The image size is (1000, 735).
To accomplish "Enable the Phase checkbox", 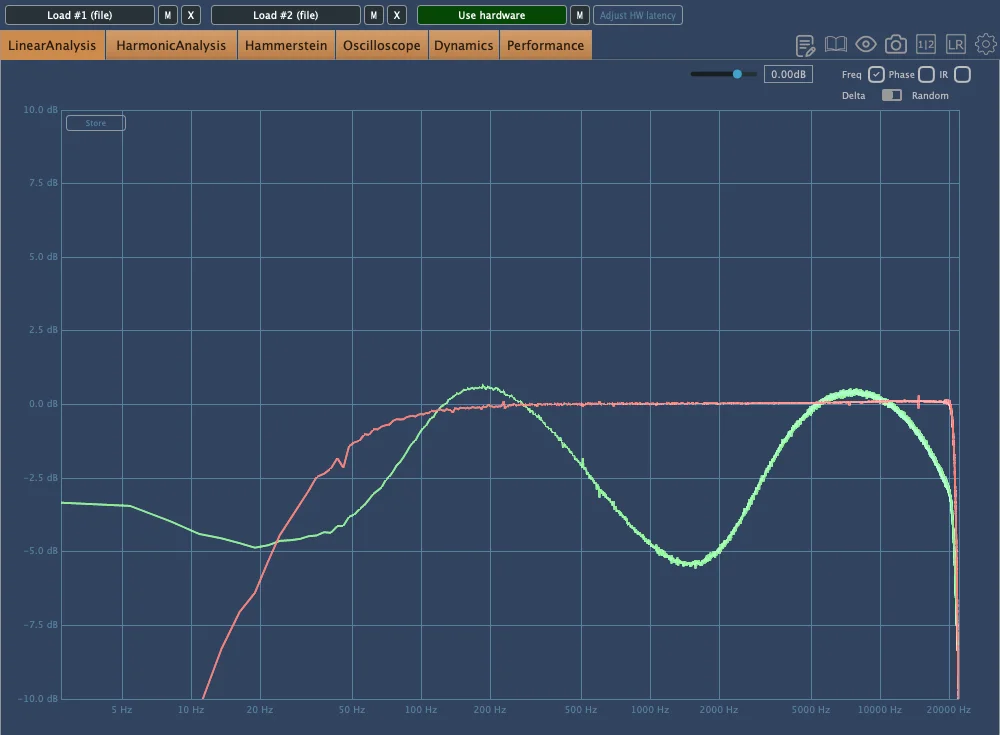I will tap(926, 75).
